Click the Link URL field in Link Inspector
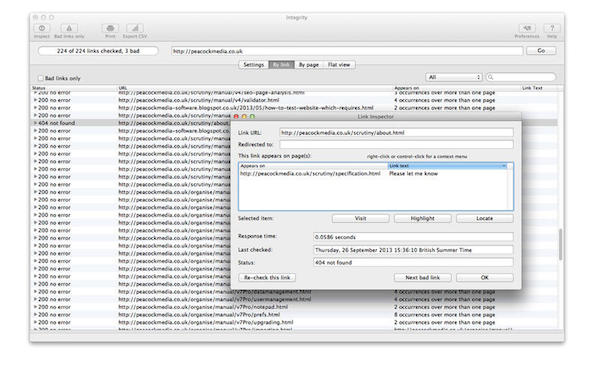Image resolution: width=600 pixels, height=375 pixels. pos(396,133)
